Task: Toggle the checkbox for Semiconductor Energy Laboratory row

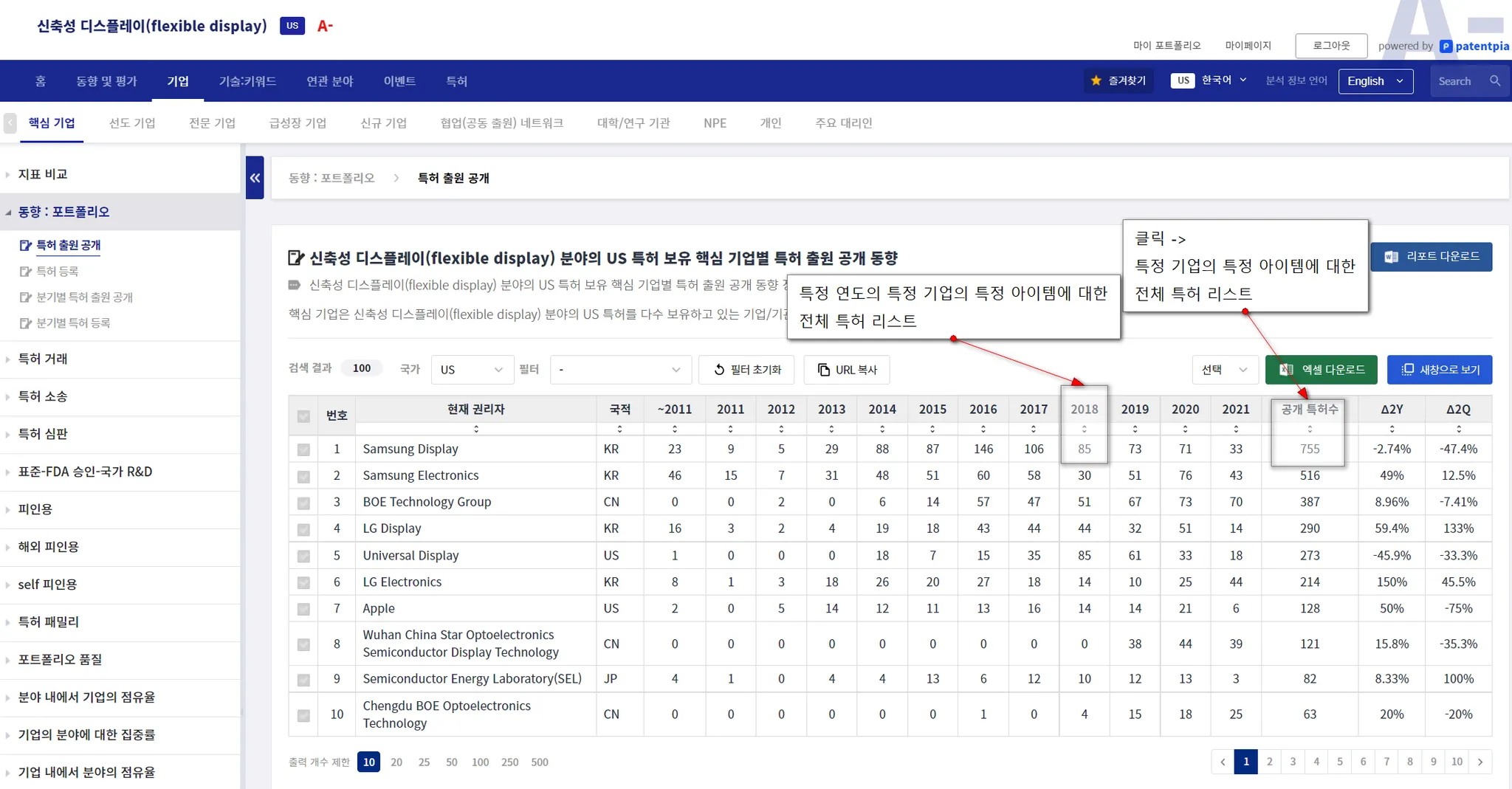Action: point(303,680)
